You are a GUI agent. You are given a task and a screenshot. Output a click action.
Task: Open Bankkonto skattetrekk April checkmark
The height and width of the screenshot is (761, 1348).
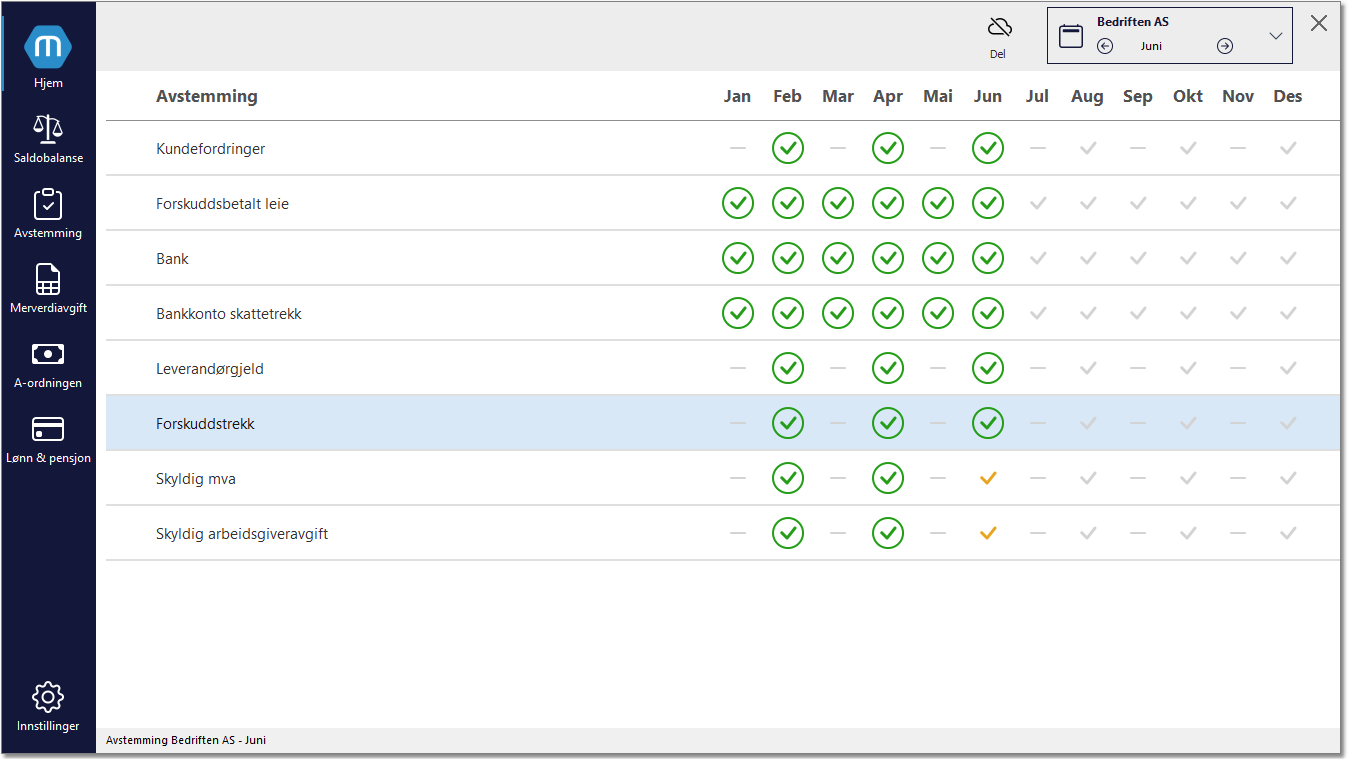pos(888,313)
